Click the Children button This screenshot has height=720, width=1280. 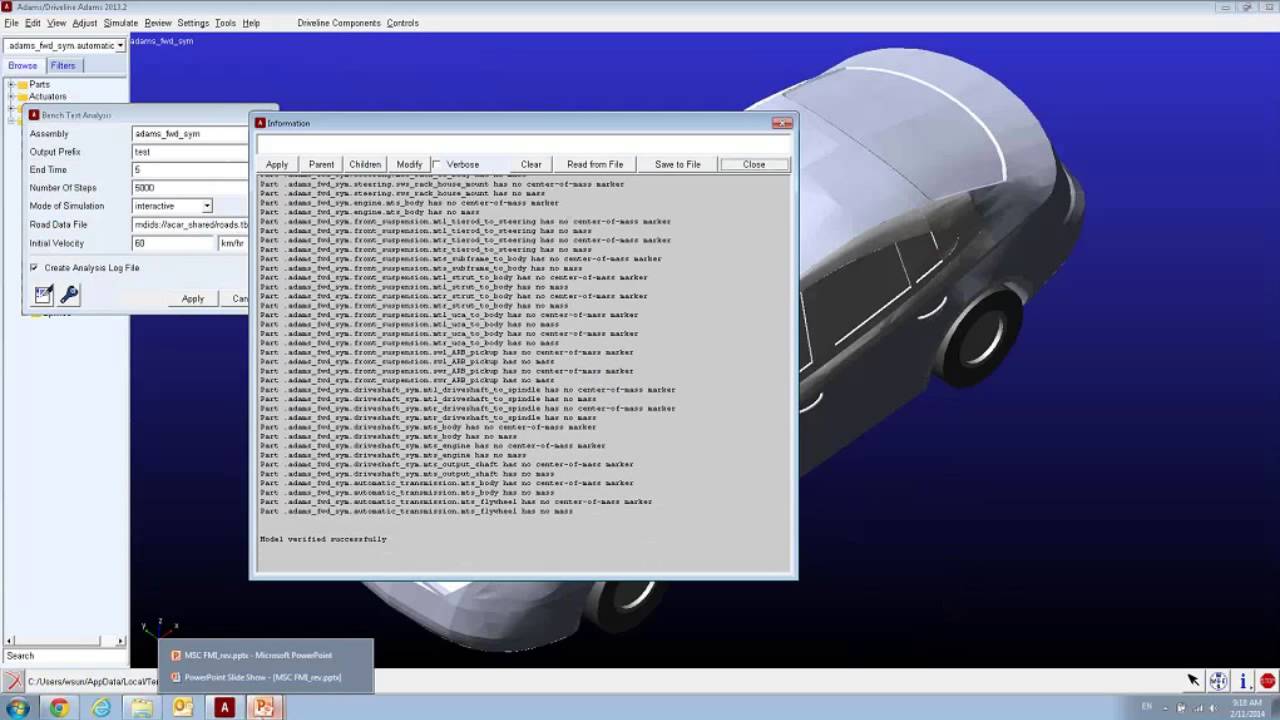365,164
